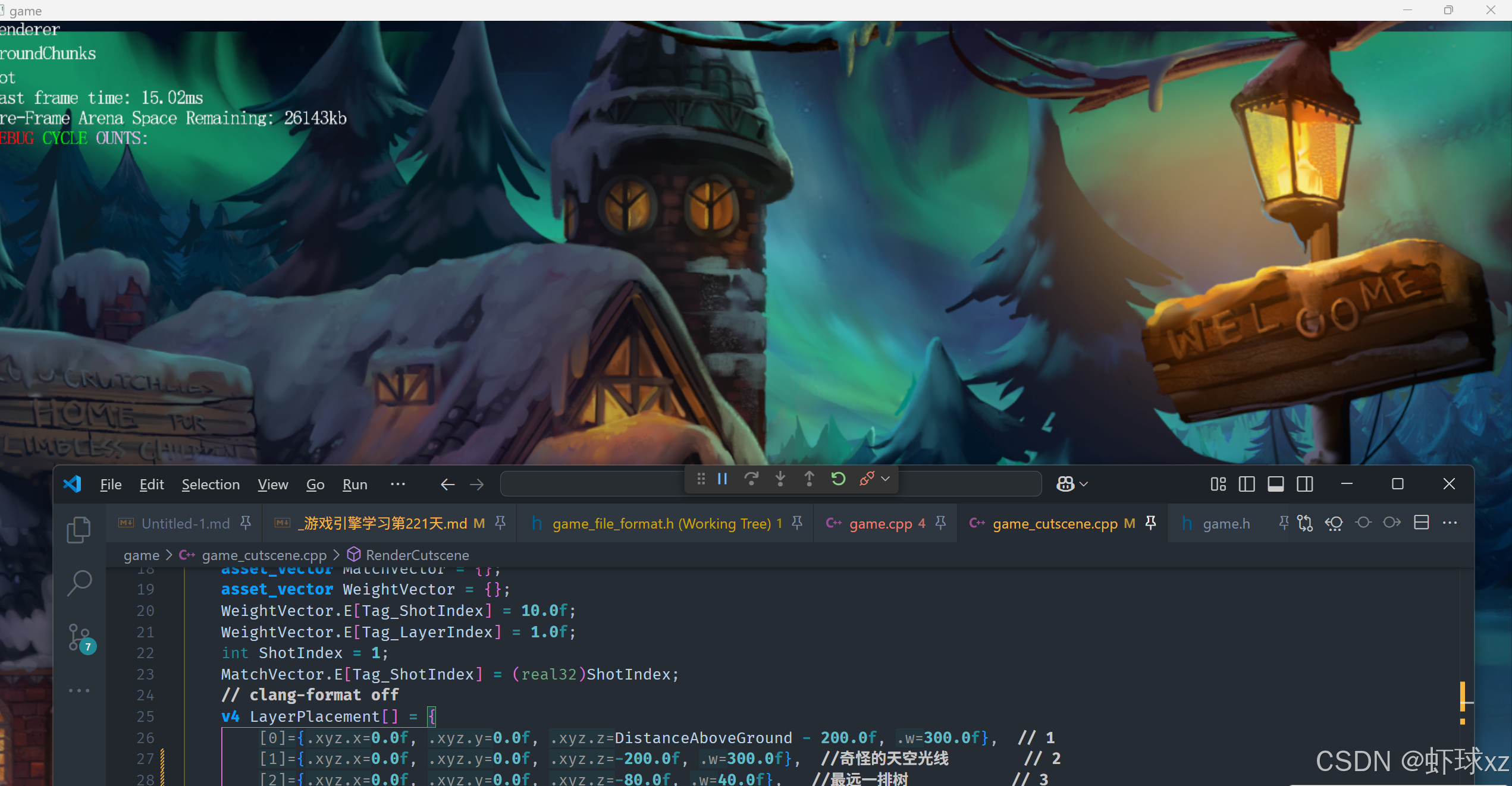Toggle the bottom panel visibility

(1275, 484)
